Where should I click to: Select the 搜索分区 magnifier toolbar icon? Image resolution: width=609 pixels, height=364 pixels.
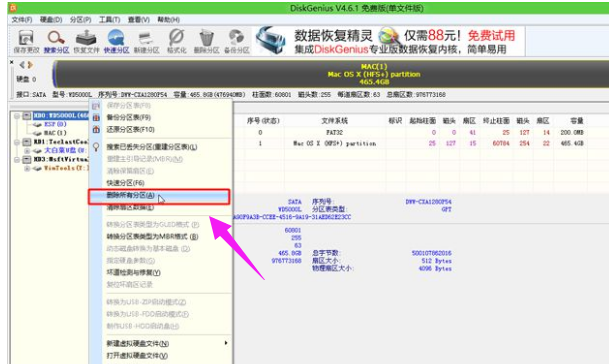(x=56, y=41)
